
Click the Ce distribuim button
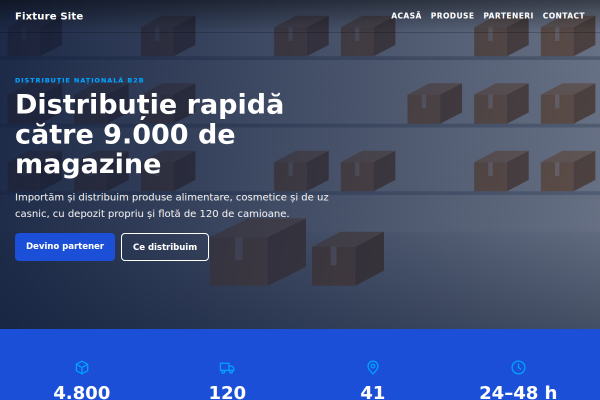[x=165, y=247]
